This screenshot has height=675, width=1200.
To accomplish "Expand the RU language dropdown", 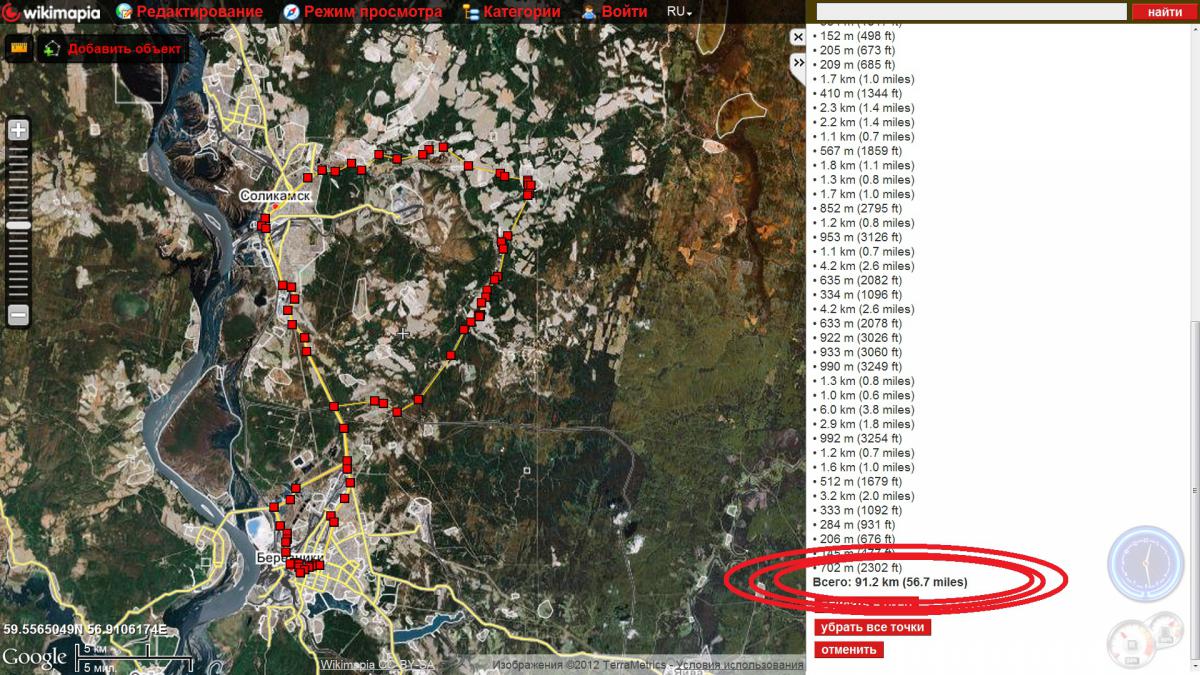I will (x=680, y=12).
